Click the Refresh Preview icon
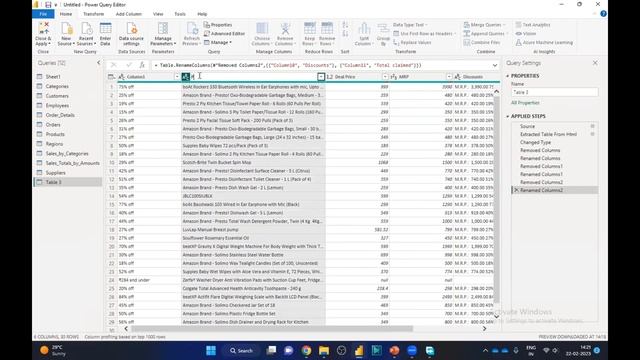The height and width of the screenshot is (360, 640). point(191,29)
